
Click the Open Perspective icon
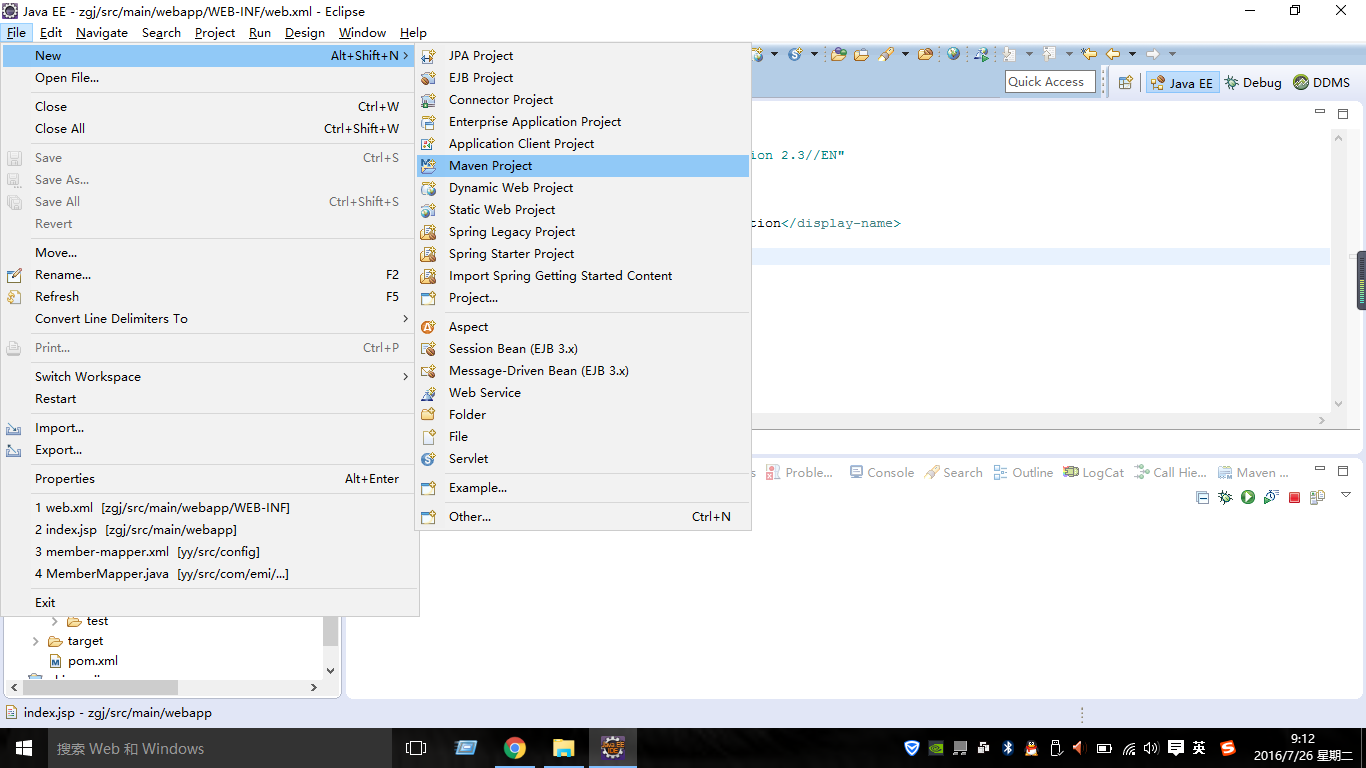(1125, 83)
